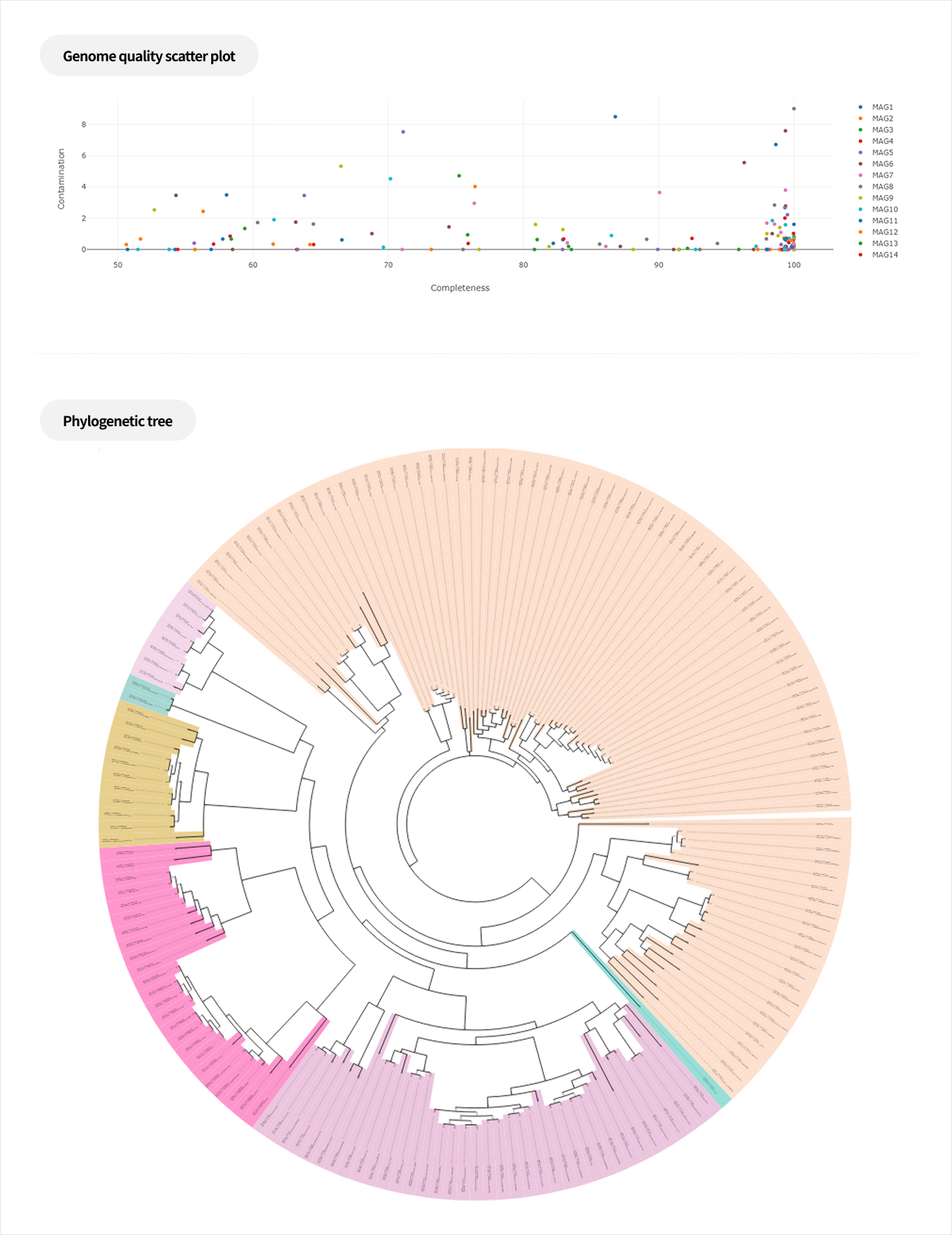The image size is (952, 1235).
Task: Click the Phylogenetic tree heading pill
Action: [118, 421]
